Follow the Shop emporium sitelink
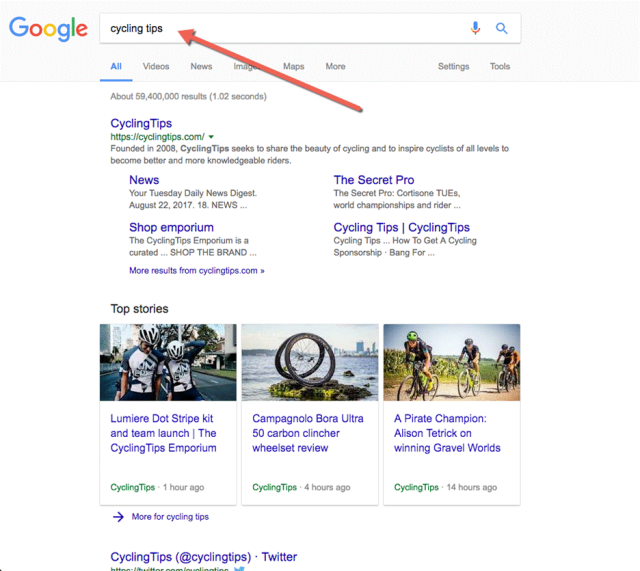The height and width of the screenshot is (571, 640). [x=171, y=227]
